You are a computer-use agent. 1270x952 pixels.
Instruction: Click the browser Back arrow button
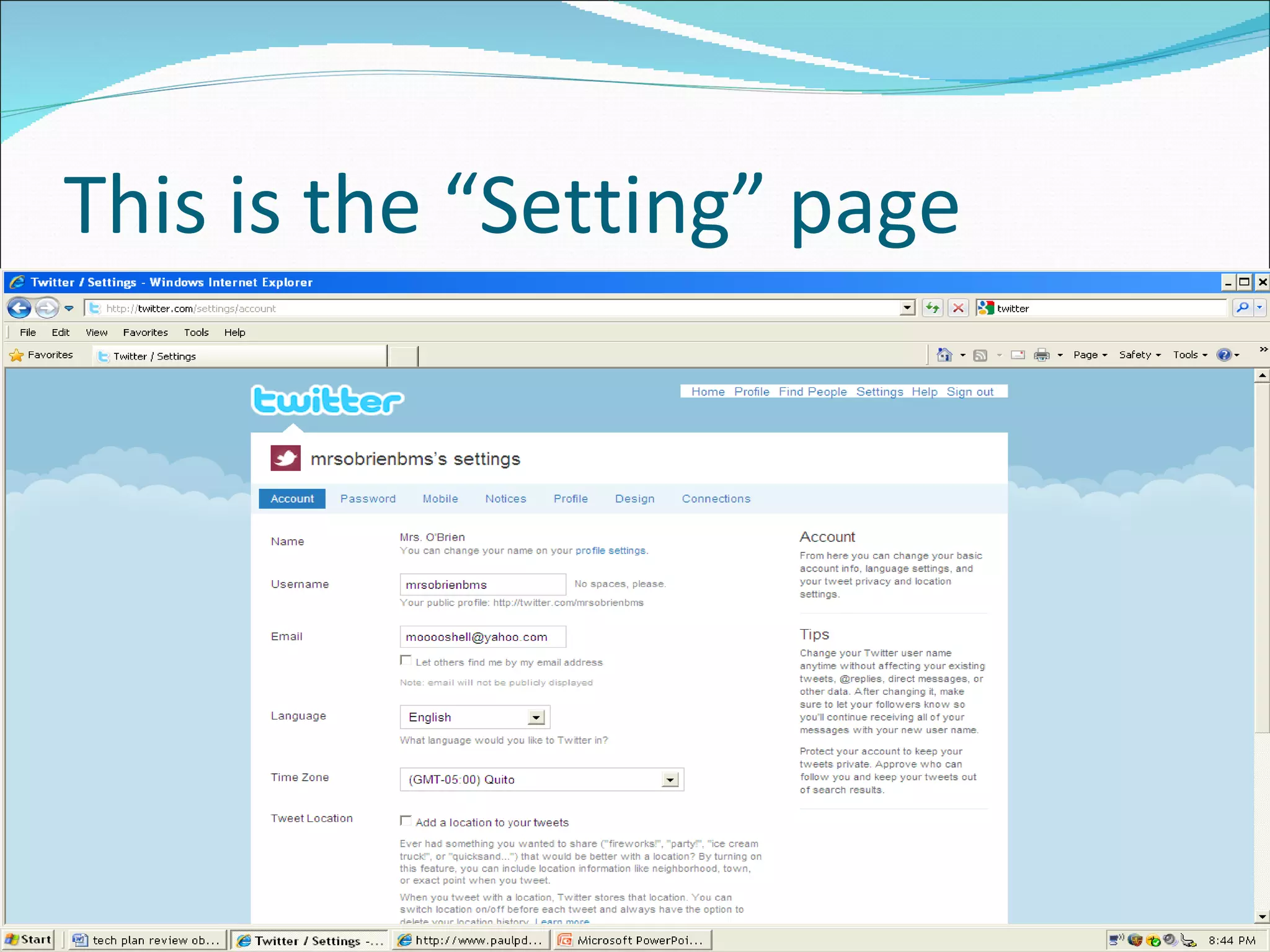pyautogui.click(x=19, y=307)
